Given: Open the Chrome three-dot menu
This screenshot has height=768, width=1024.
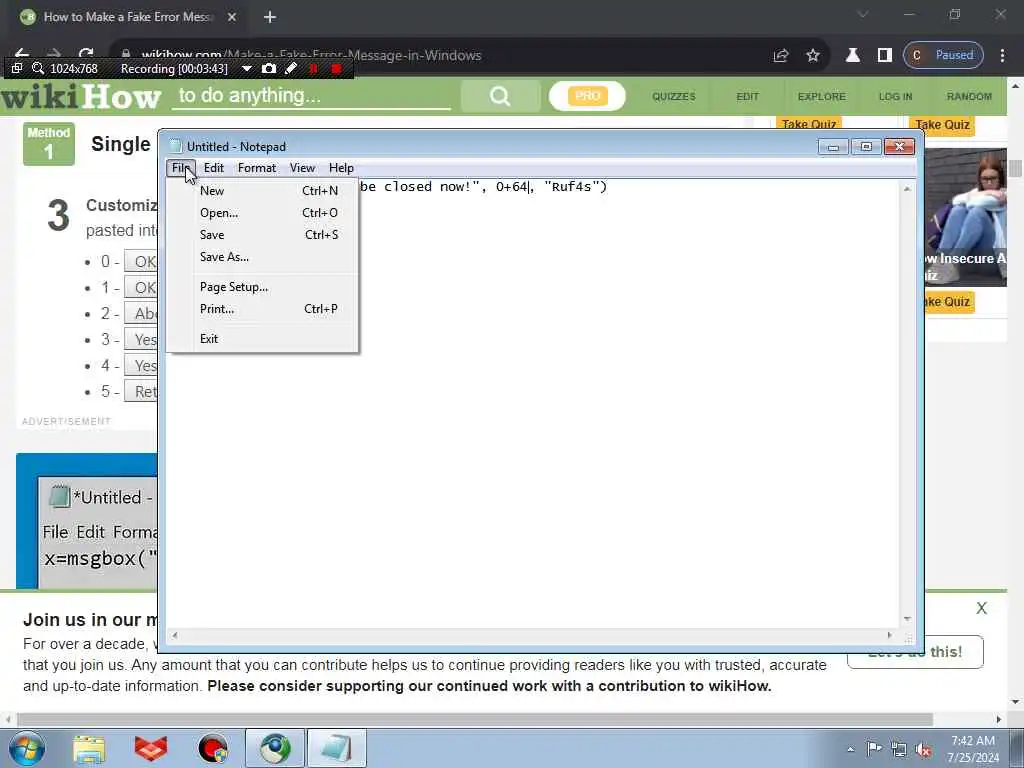Looking at the screenshot, I should [x=1002, y=56].
